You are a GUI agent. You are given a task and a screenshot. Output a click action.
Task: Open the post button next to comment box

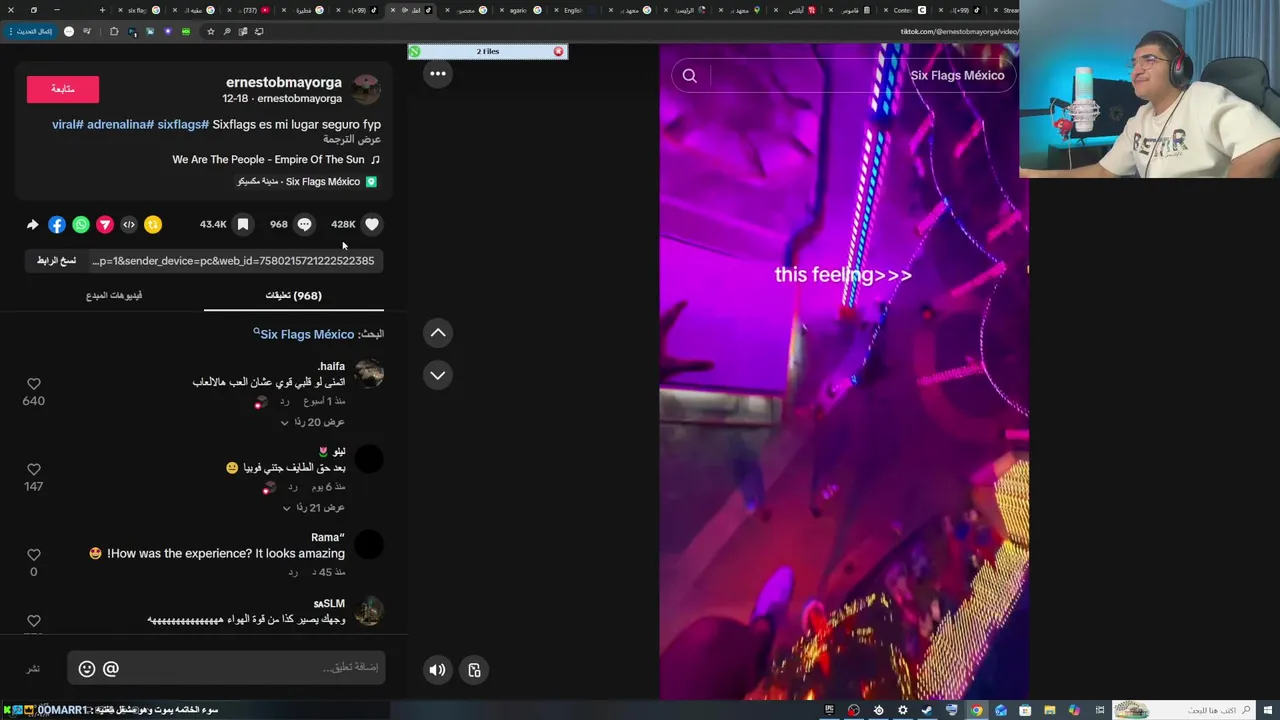[33, 668]
